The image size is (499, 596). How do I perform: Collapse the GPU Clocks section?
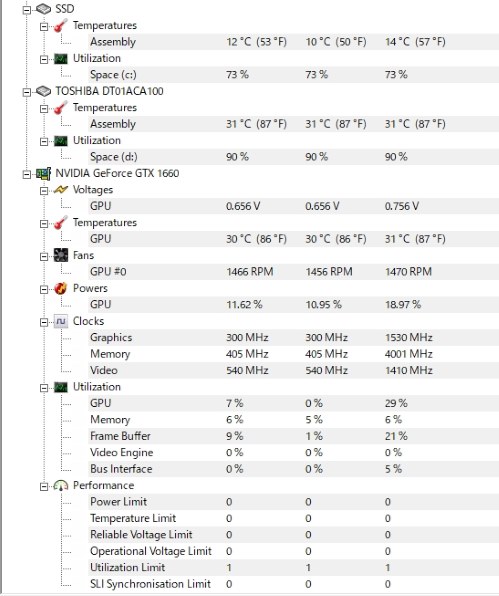(44, 322)
